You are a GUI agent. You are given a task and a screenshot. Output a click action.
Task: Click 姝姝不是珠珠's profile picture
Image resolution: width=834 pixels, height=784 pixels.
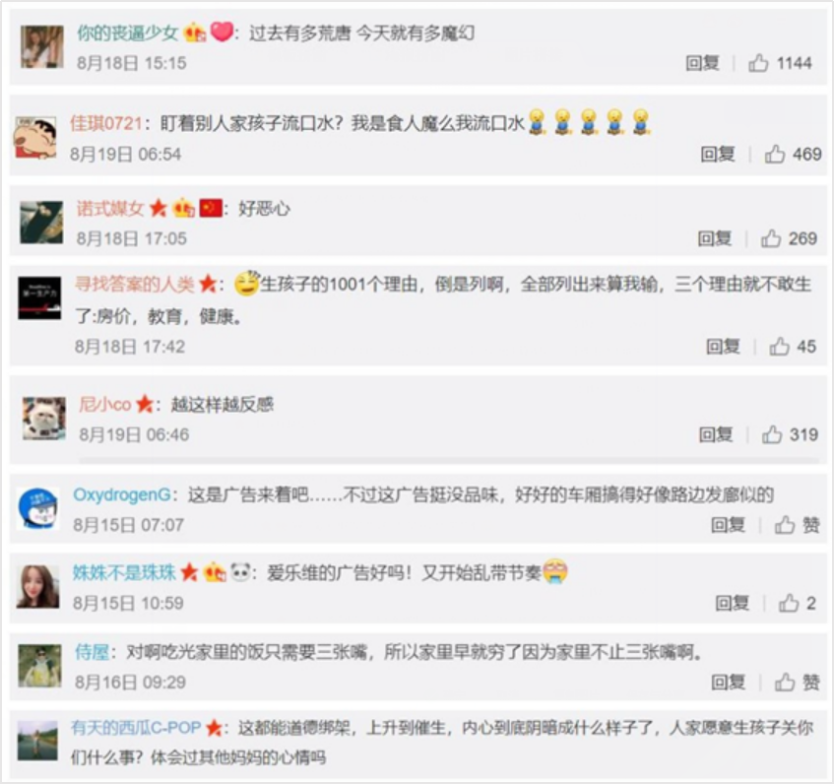pyautogui.click(x=38, y=587)
